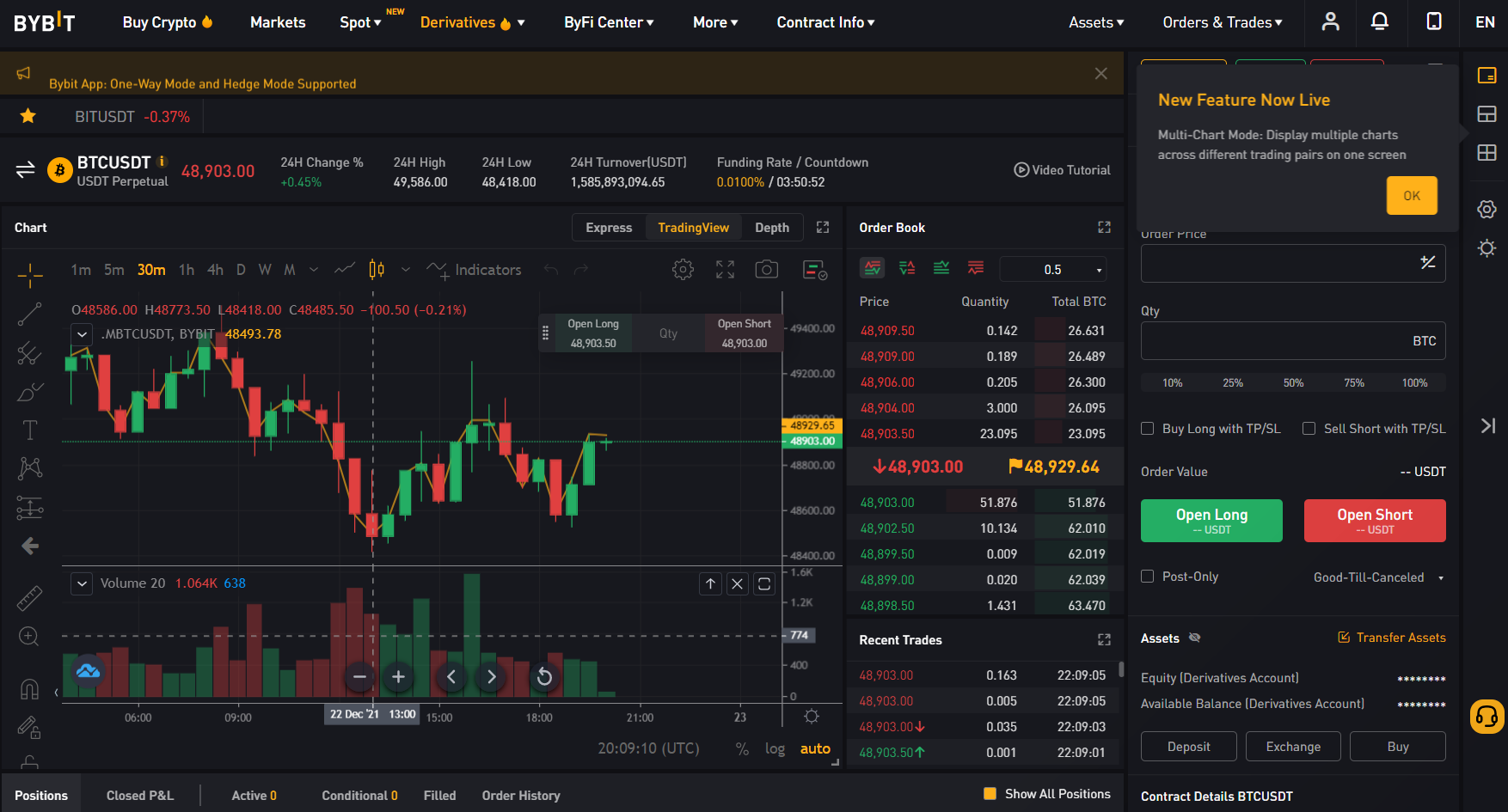Select the 1h timeframe
1508x812 pixels.
[187, 270]
